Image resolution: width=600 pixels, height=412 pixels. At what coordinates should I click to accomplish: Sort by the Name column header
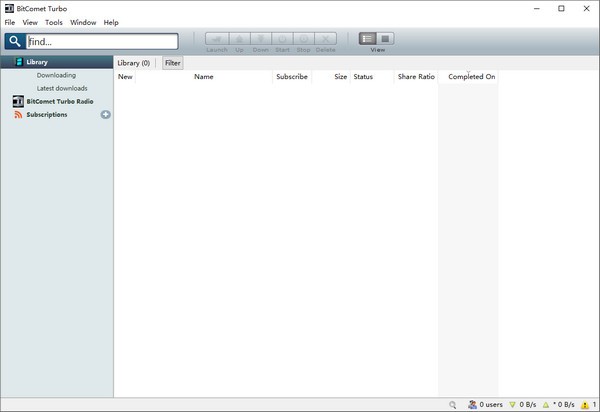pyautogui.click(x=203, y=77)
